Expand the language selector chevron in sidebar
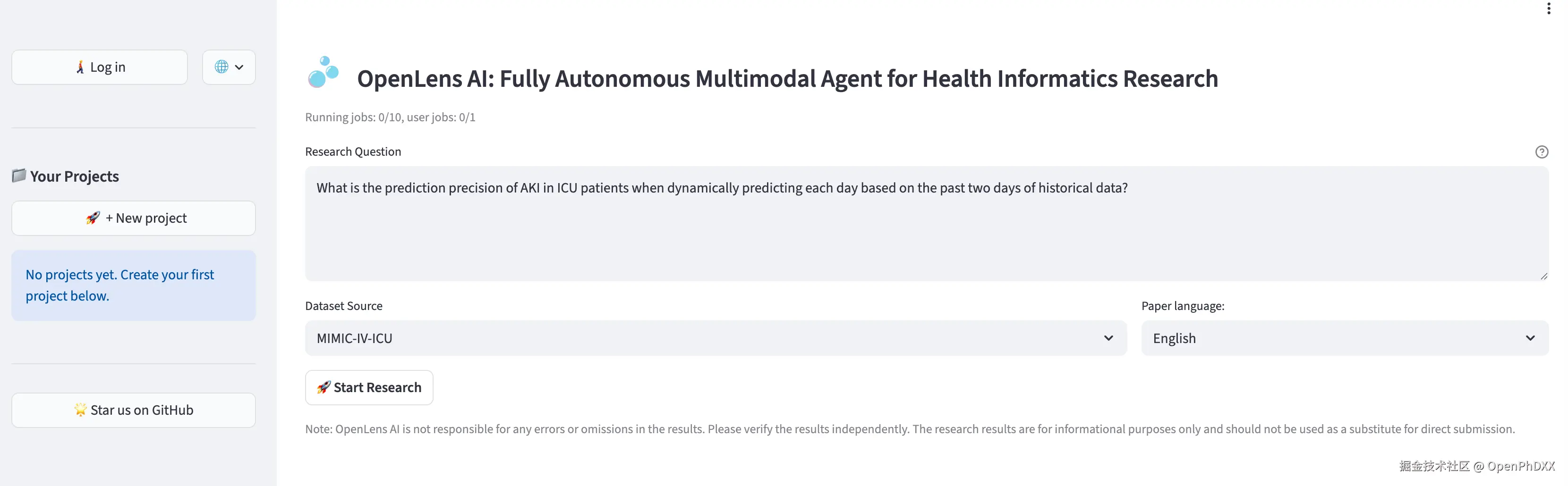 239,67
